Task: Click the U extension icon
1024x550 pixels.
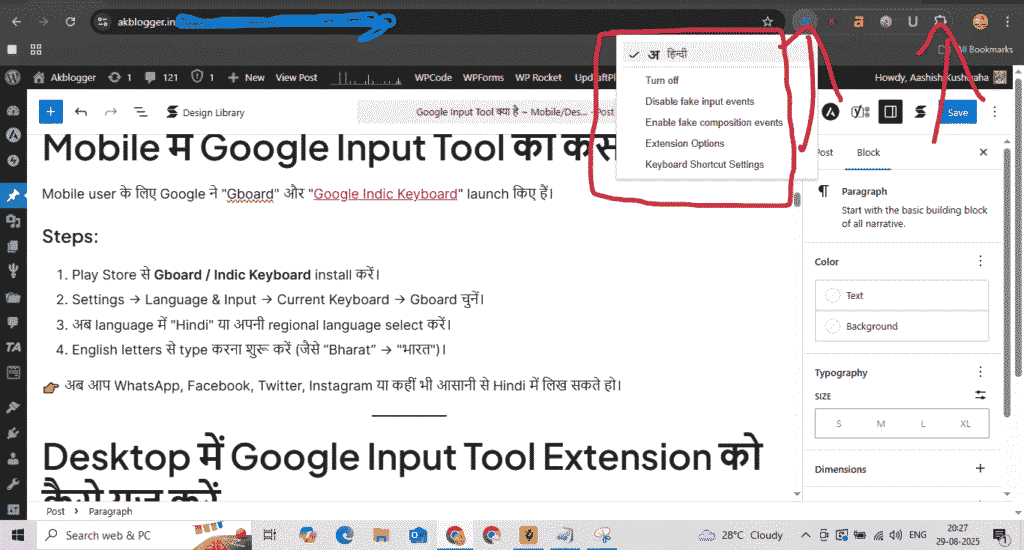Action: [912, 22]
